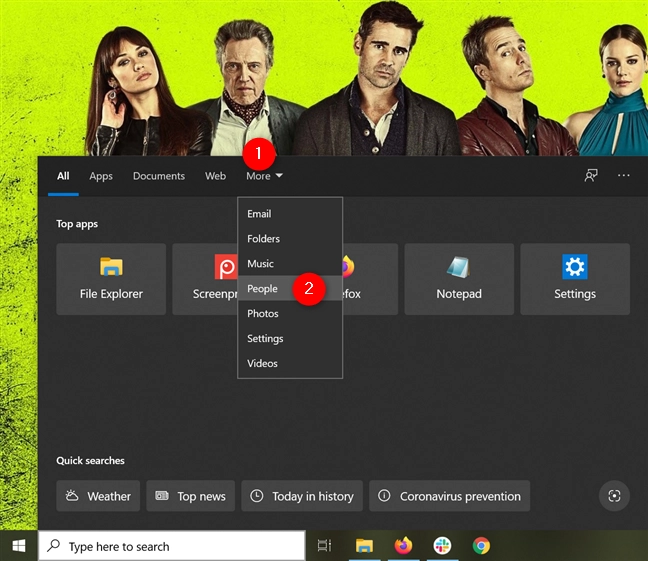Switch to the Documents tab
Screen dimensions: 648x561
click(x=159, y=176)
